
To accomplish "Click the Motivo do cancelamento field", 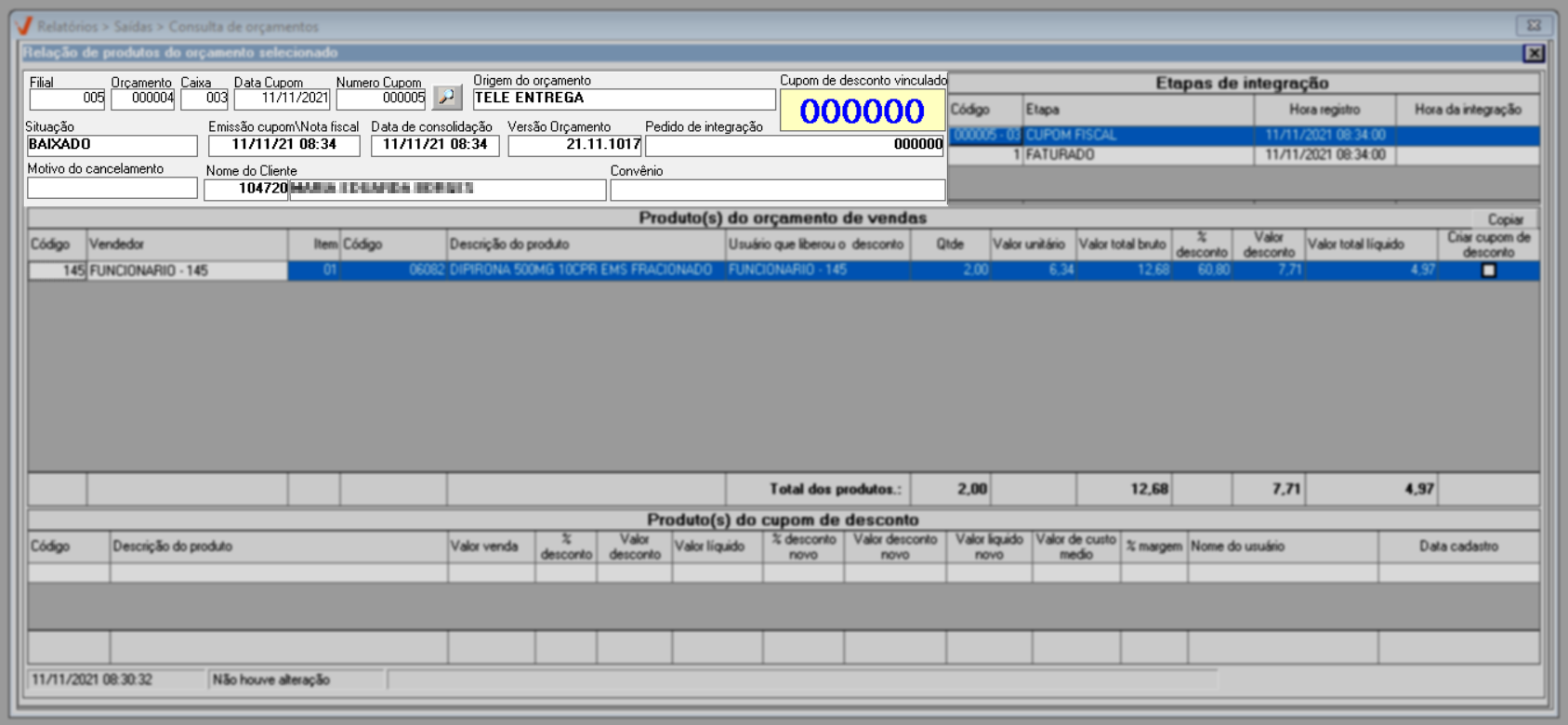I will pos(112,189).
